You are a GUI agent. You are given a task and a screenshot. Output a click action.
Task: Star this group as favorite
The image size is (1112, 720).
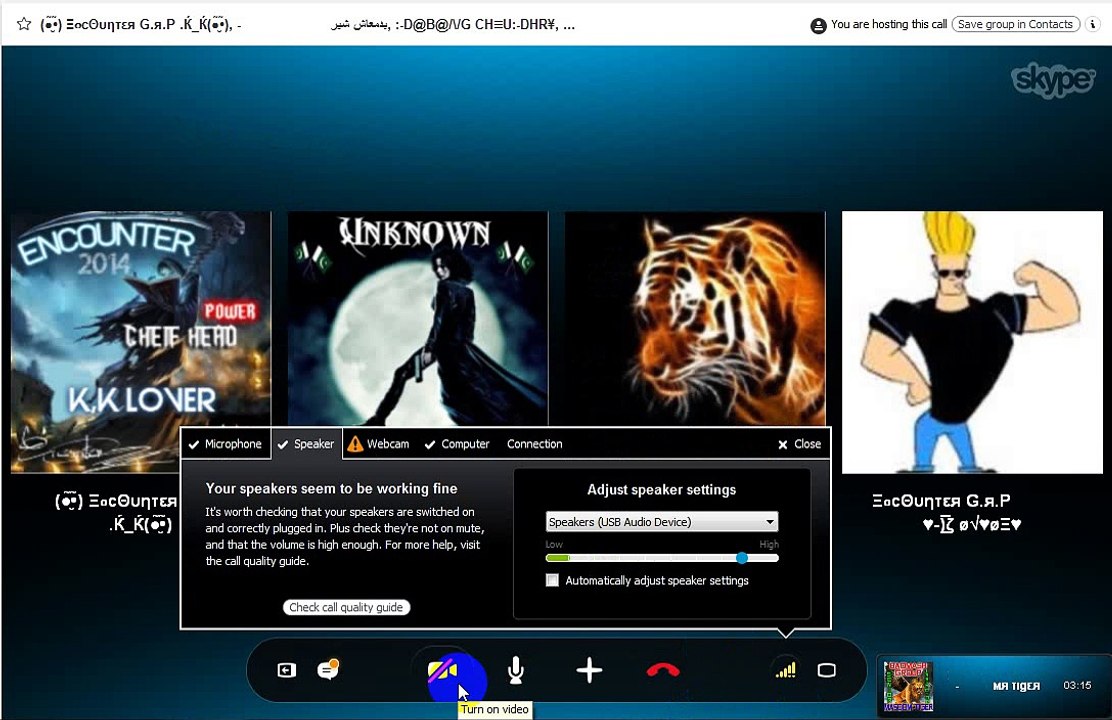[x=23, y=24]
